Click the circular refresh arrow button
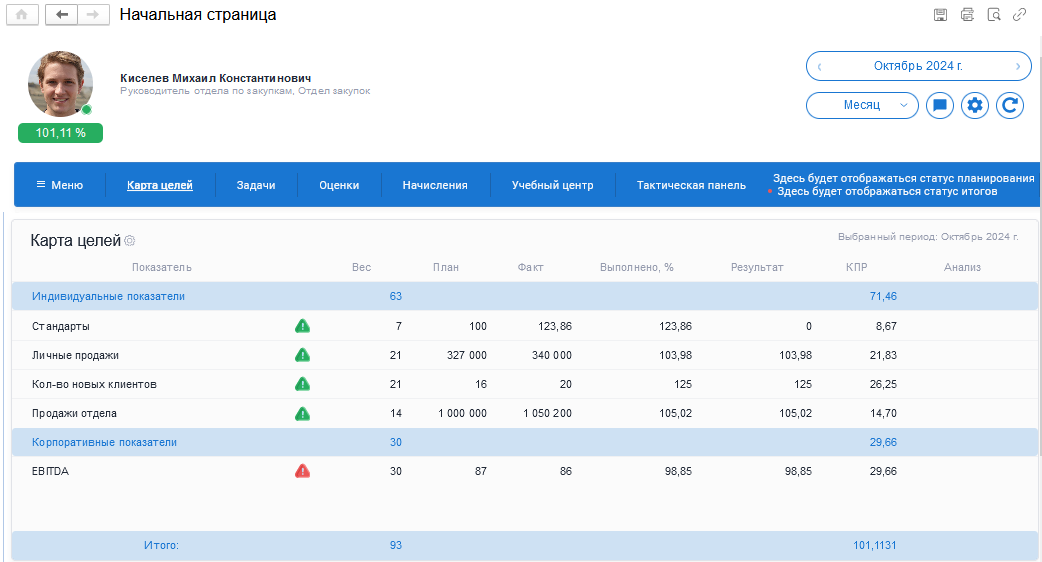 (x=1010, y=105)
